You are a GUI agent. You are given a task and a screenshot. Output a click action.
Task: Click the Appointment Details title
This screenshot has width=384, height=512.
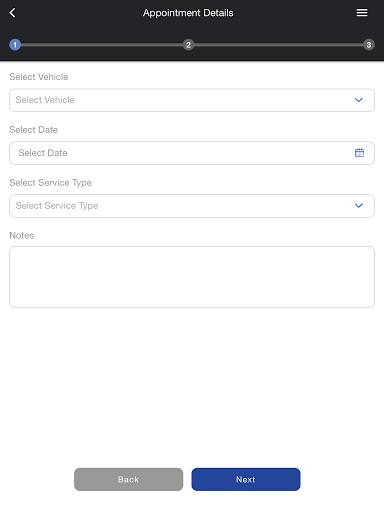pos(188,13)
